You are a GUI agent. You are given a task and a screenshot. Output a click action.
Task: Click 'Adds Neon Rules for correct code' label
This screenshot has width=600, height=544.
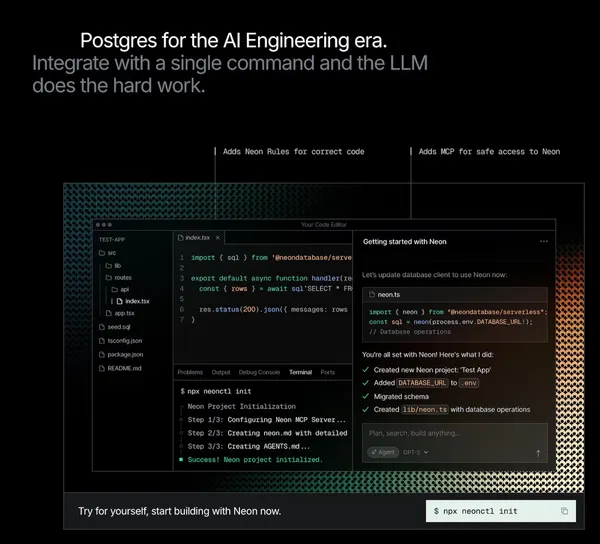point(293,151)
